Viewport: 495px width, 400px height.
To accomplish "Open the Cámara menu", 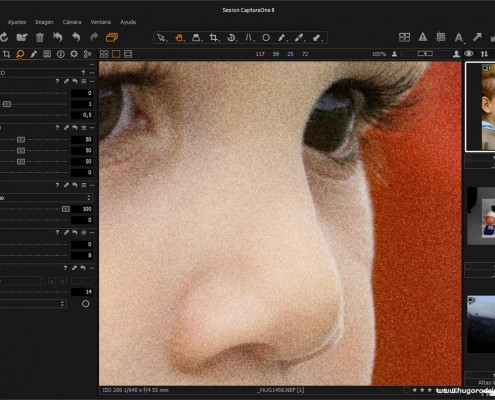I will pos(72,22).
